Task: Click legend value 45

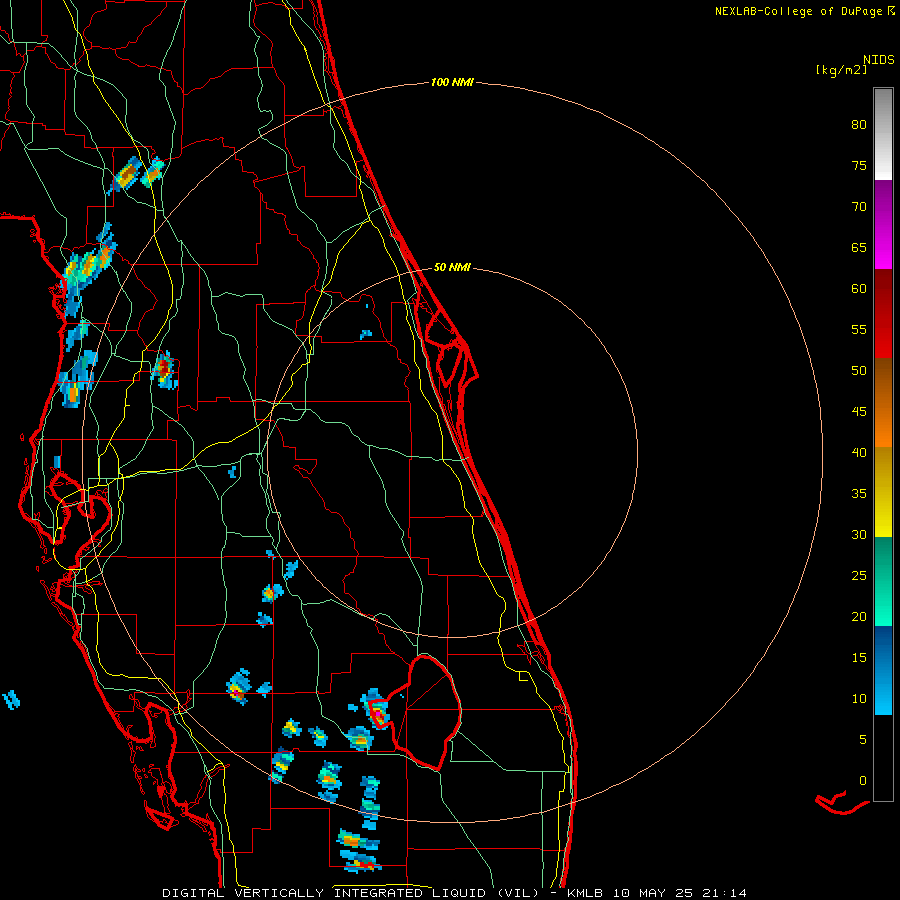Action: pyautogui.click(x=859, y=412)
